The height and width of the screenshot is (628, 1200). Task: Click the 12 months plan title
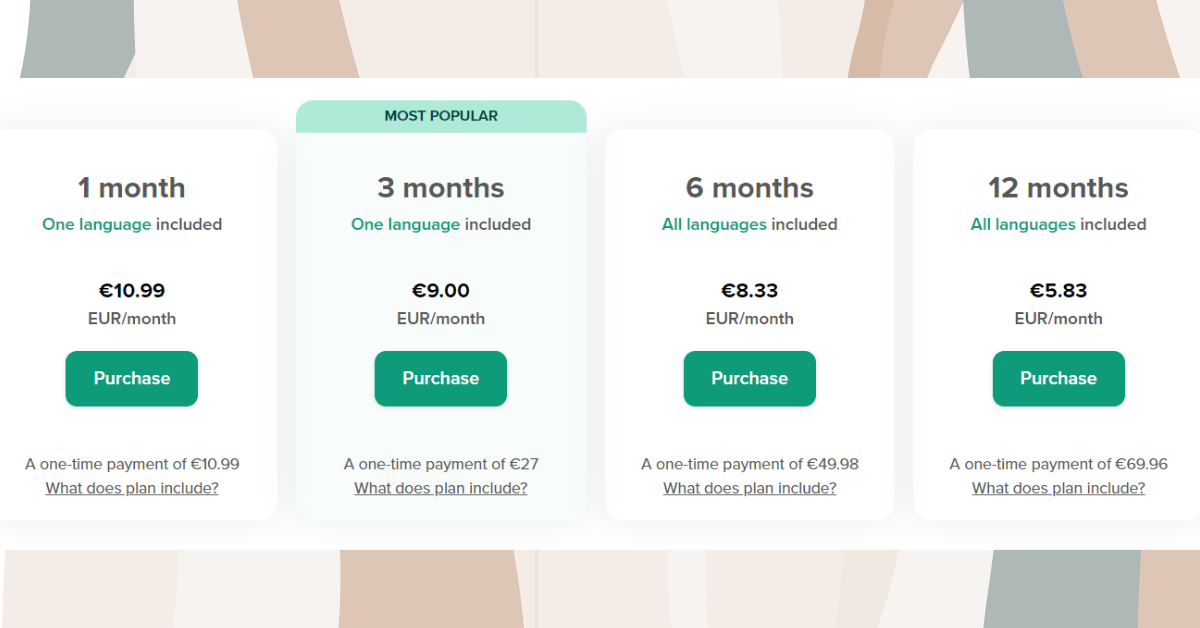point(1059,188)
